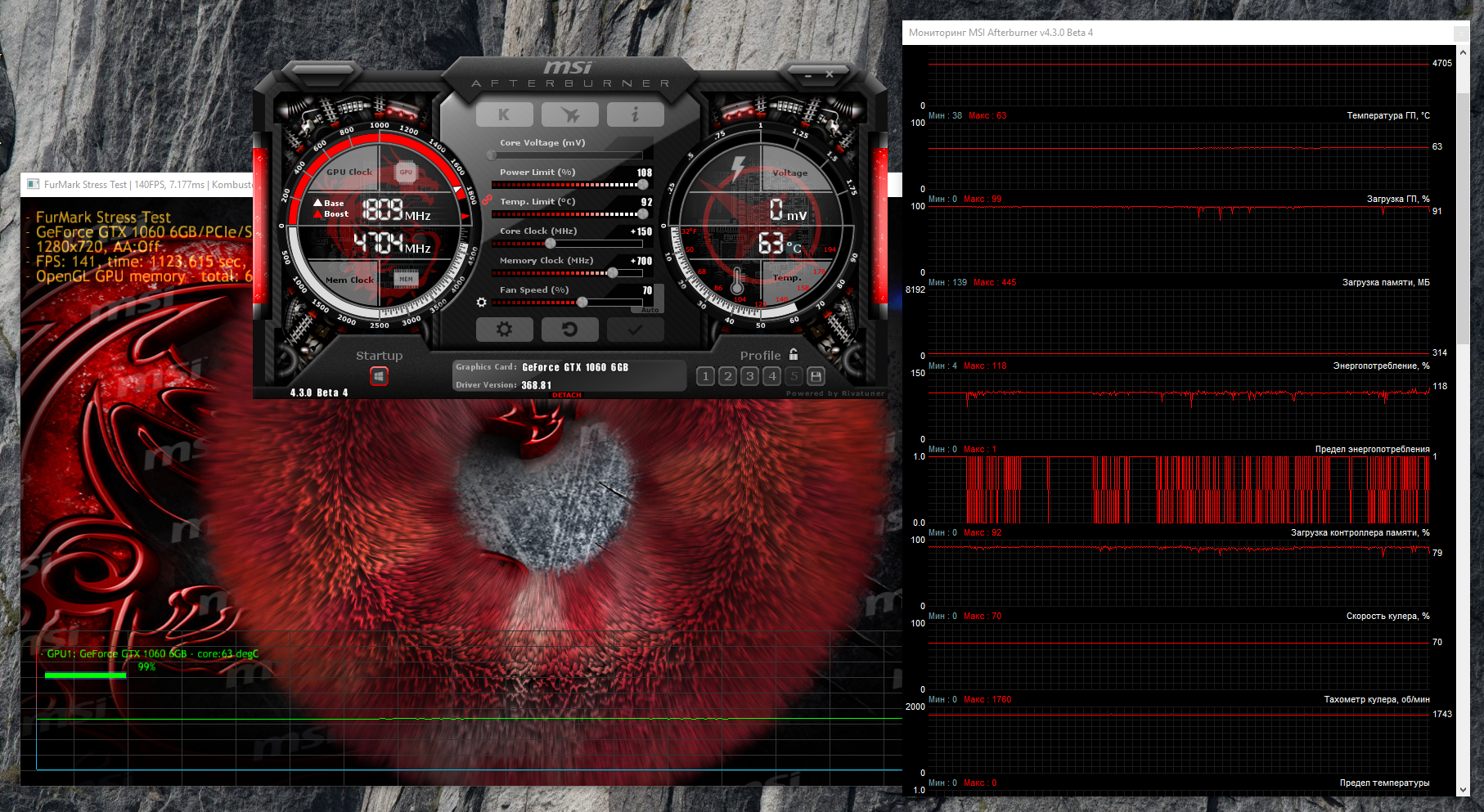Click the 'Мониторинг MSI Afterburner' window title
This screenshot has height=812, width=1484.
point(1001,33)
